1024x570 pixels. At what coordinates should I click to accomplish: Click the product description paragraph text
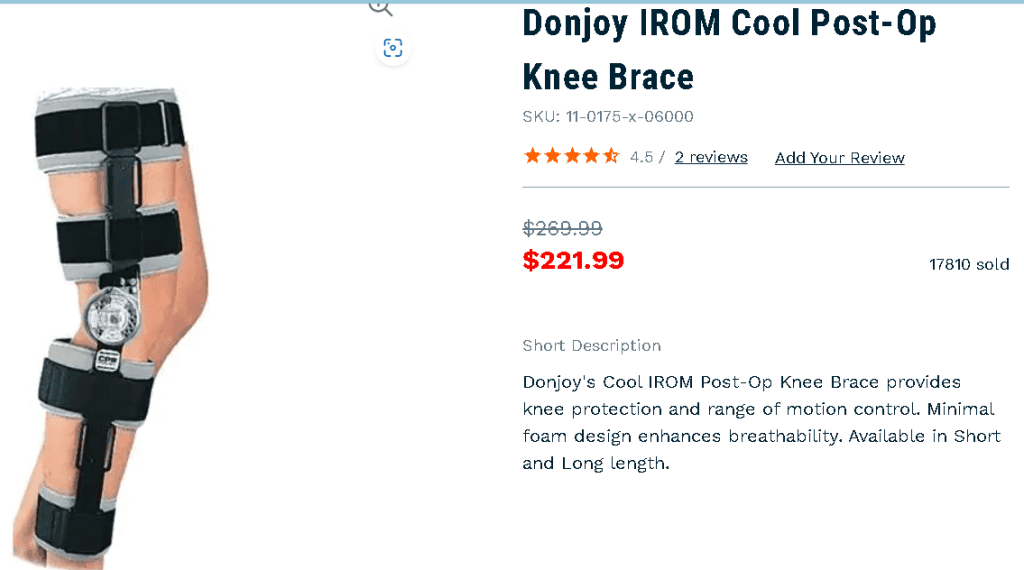pos(761,422)
